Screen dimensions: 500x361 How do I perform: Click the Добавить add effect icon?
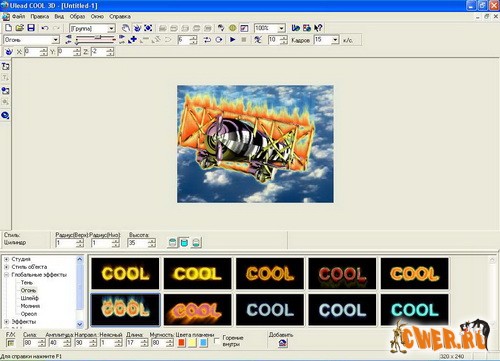[282, 343]
